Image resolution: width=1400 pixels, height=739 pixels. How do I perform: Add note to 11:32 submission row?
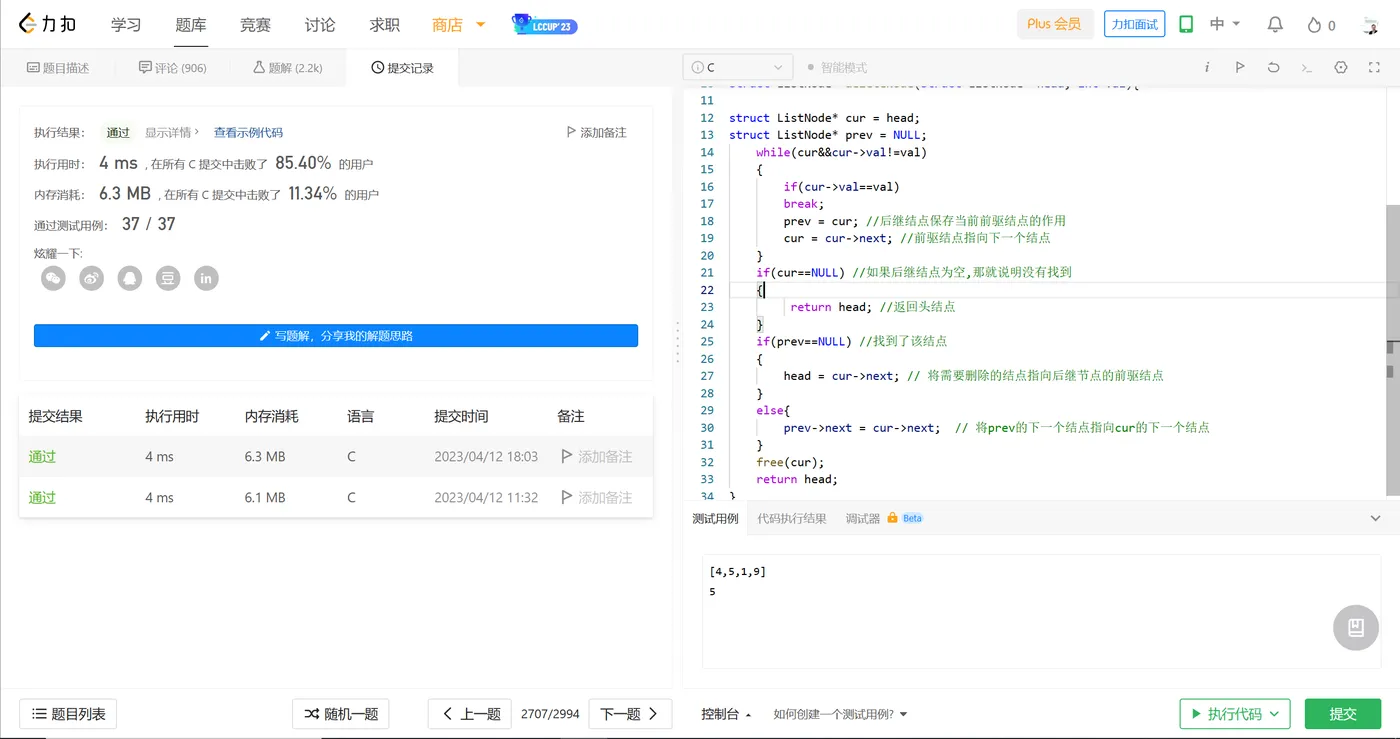[x=596, y=497]
